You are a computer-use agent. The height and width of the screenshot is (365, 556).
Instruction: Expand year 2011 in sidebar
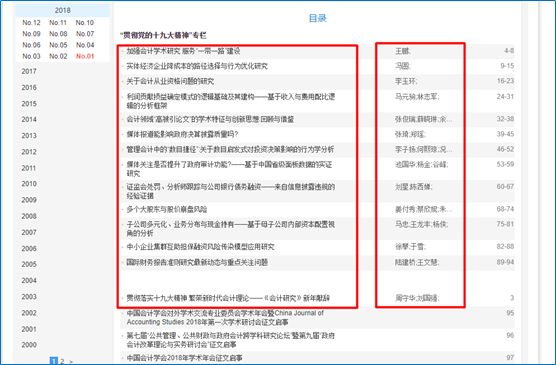[x=29, y=168]
